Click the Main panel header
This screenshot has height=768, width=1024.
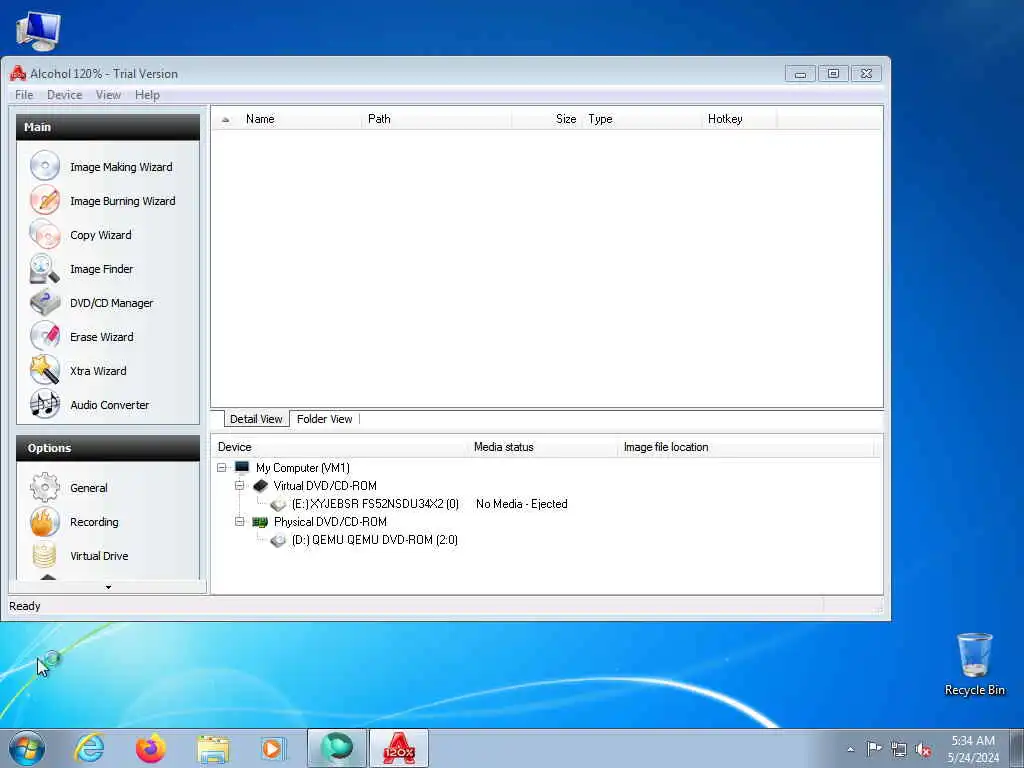[x=108, y=127]
